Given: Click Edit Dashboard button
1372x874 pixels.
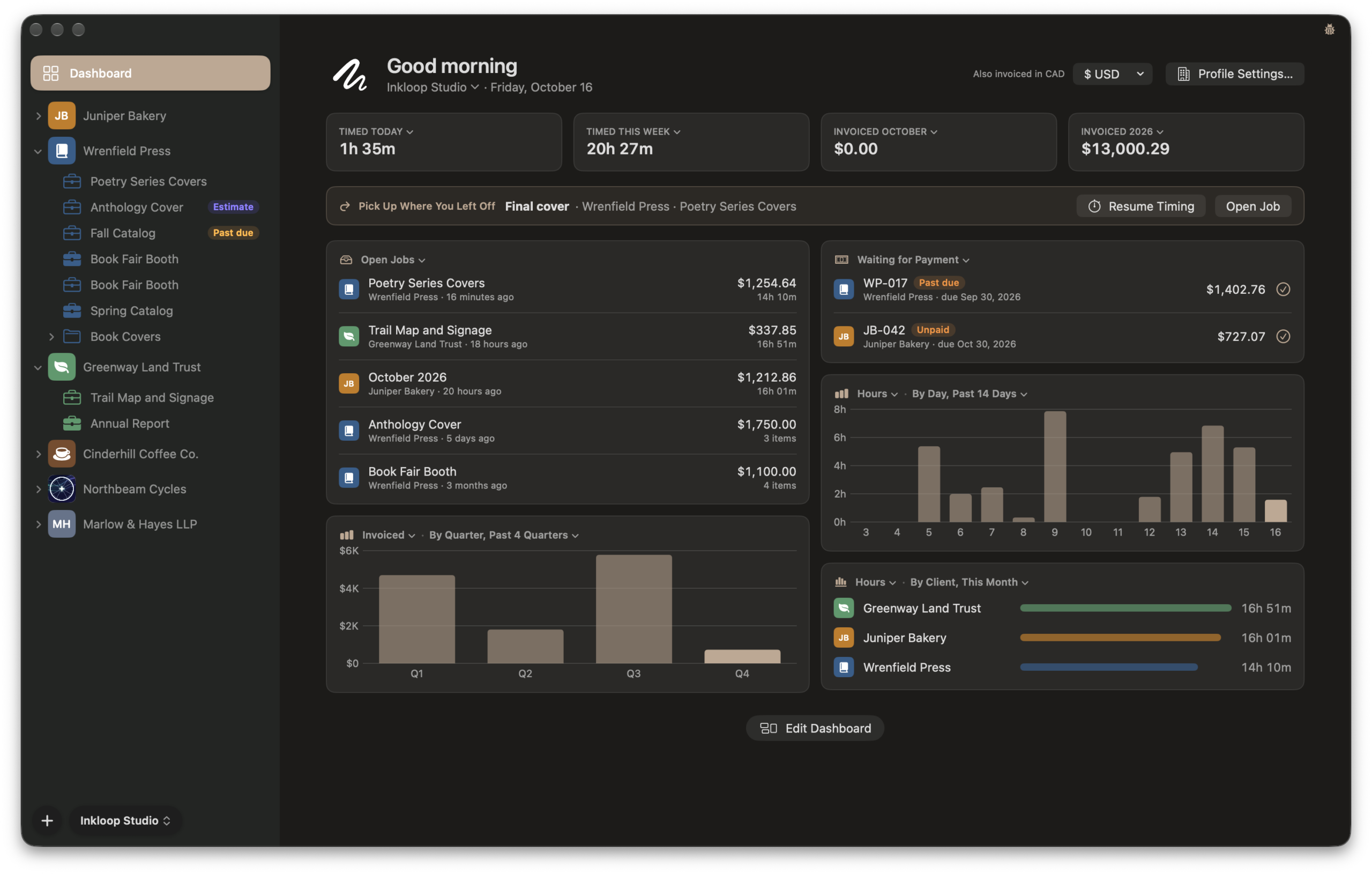Looking at the screenshot, I should click(x=815, y=728).
